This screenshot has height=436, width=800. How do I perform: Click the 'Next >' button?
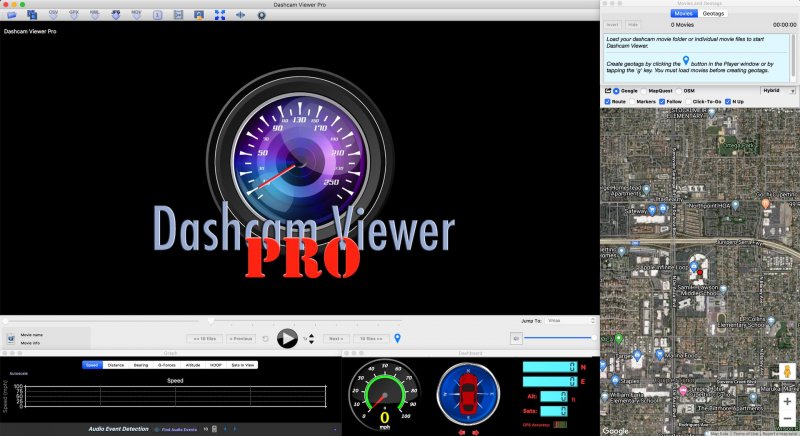(x=336, y=339)
